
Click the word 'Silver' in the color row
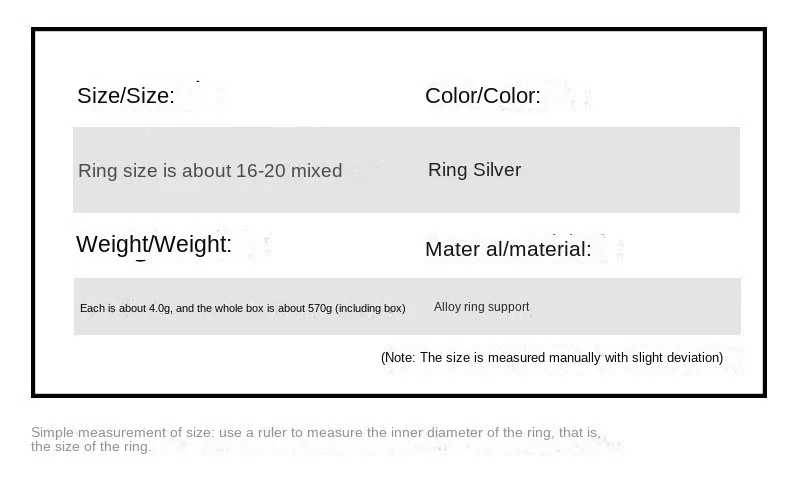[497, 170]
